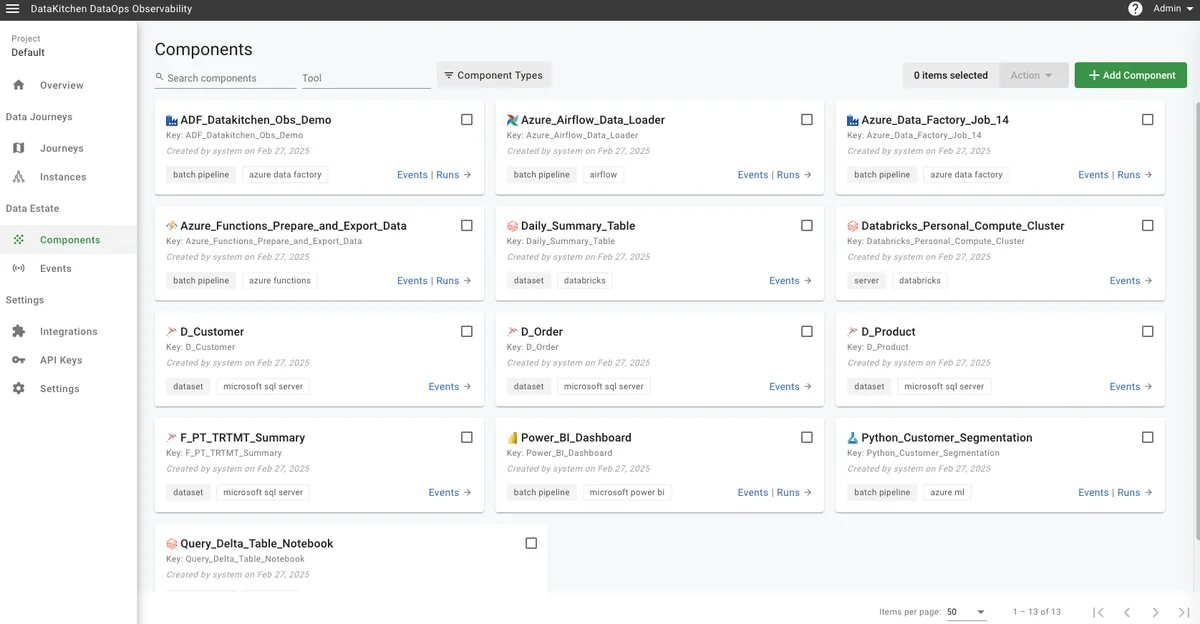Click the help question mark icon
Viewport: 1200px width, 624px height.
1135,9
